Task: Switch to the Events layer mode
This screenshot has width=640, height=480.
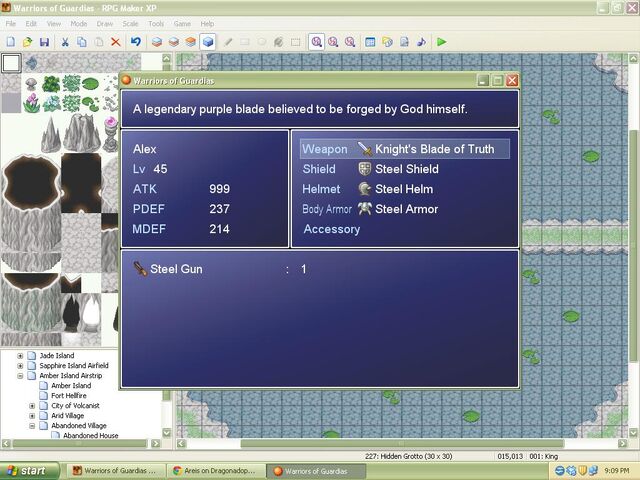Action: click(x=208, y=42)
